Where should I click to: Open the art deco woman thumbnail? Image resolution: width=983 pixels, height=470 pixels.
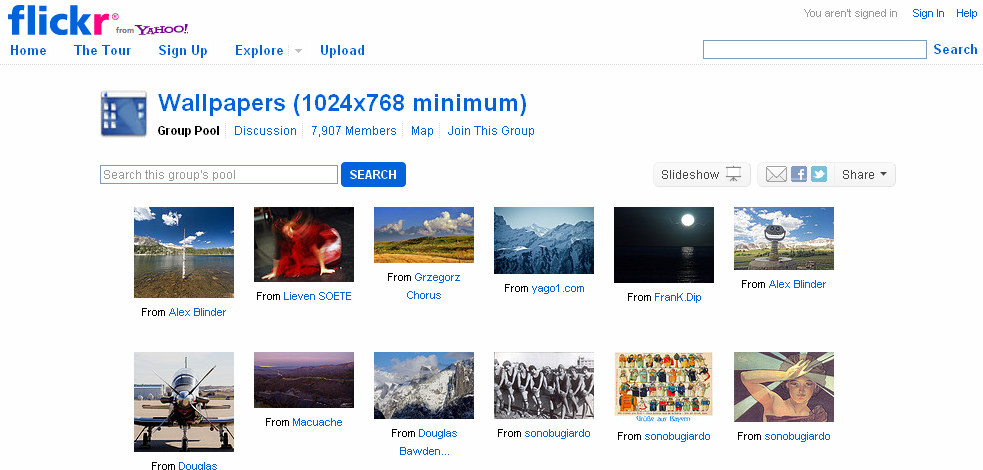(784, 387)
